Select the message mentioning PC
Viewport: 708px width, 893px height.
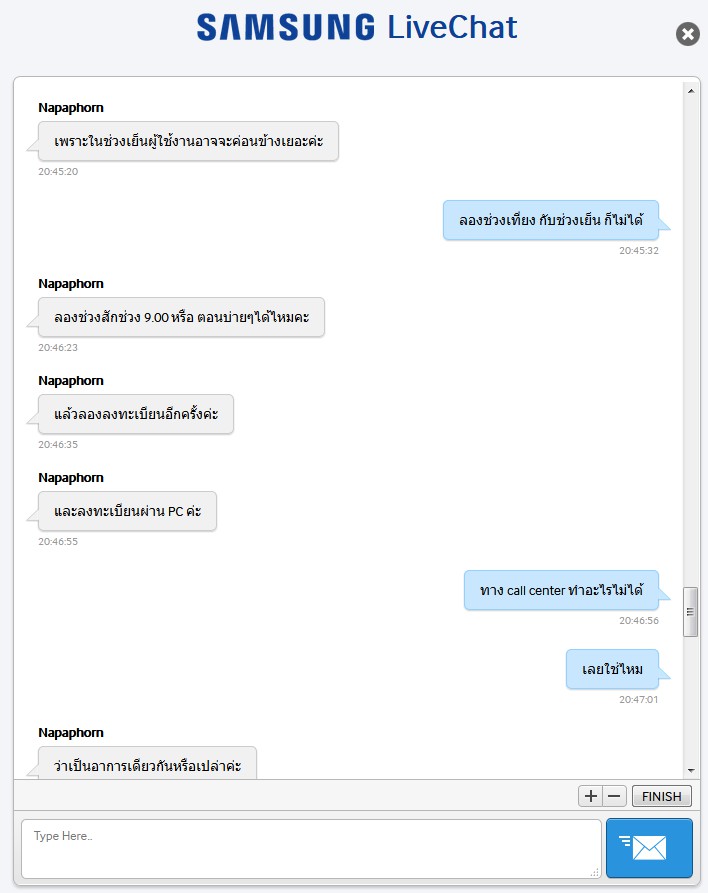point(127,511)
